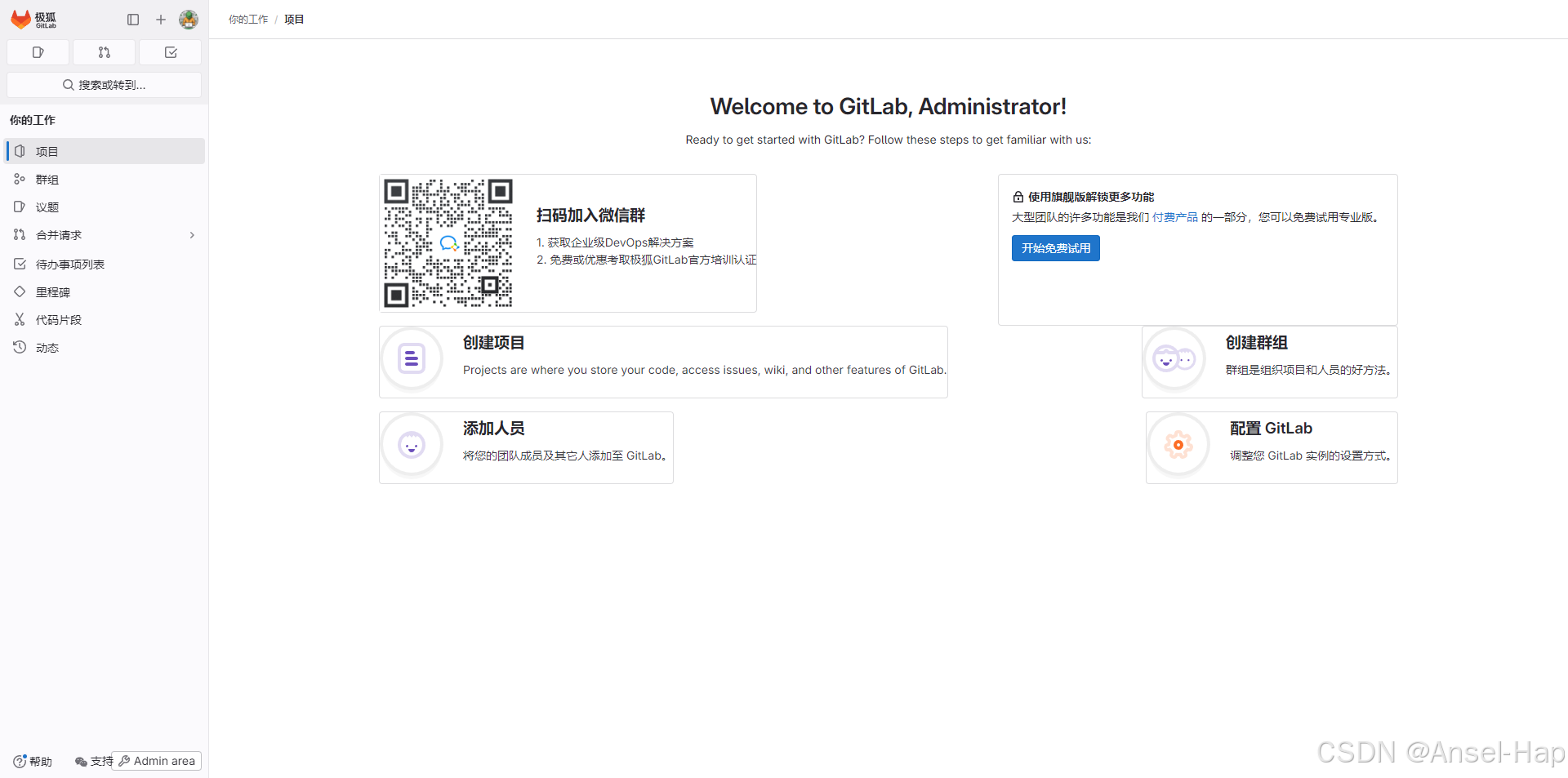The image size is (1568, 778).
Task: Open 里程碑 in the sidebar
Action: pos(105,291)
